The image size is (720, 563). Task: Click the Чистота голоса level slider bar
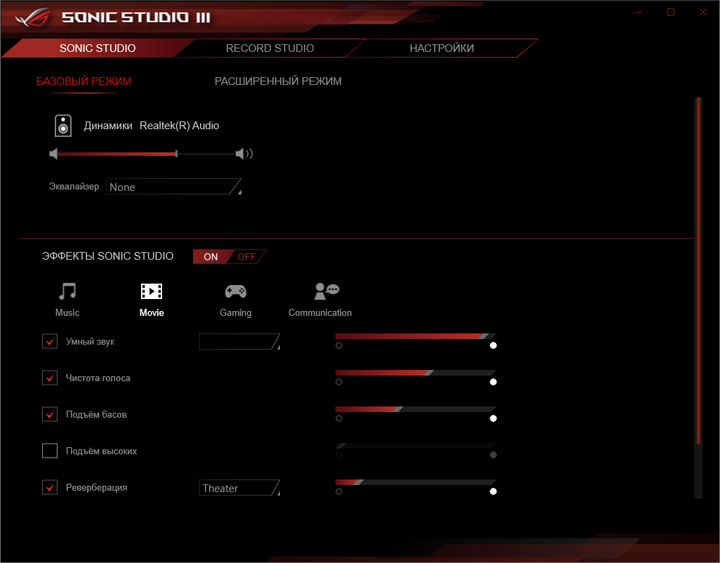click(x=416, y=373)
